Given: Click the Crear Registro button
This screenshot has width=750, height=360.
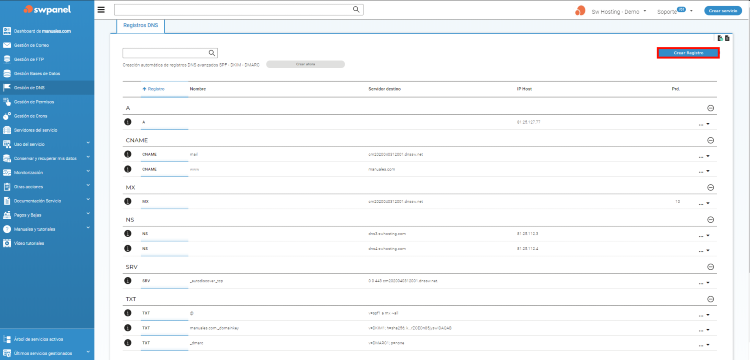Looking at the screenshot, I should click(x=688, y=53).
